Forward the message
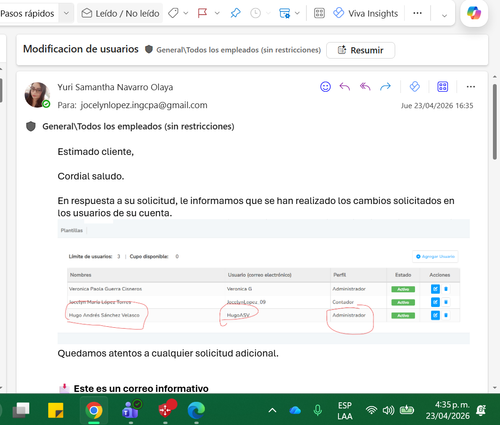Viewport: 500px width, 425px height. [x=385, y=87]
